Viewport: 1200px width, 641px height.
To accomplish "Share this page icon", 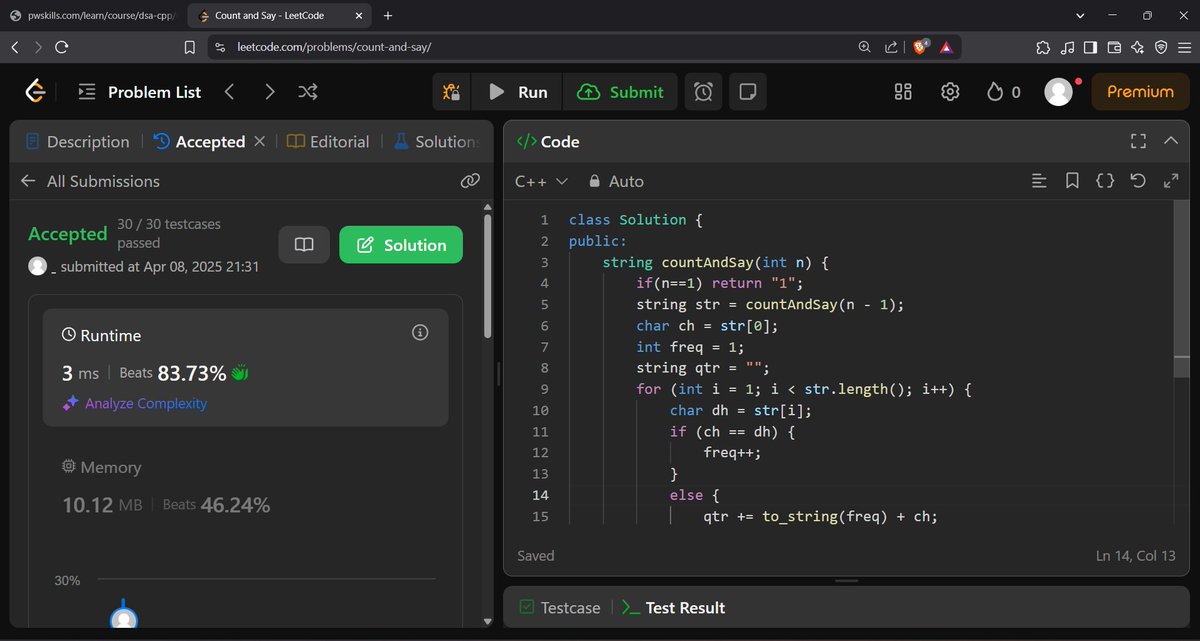I will point(891,47).
